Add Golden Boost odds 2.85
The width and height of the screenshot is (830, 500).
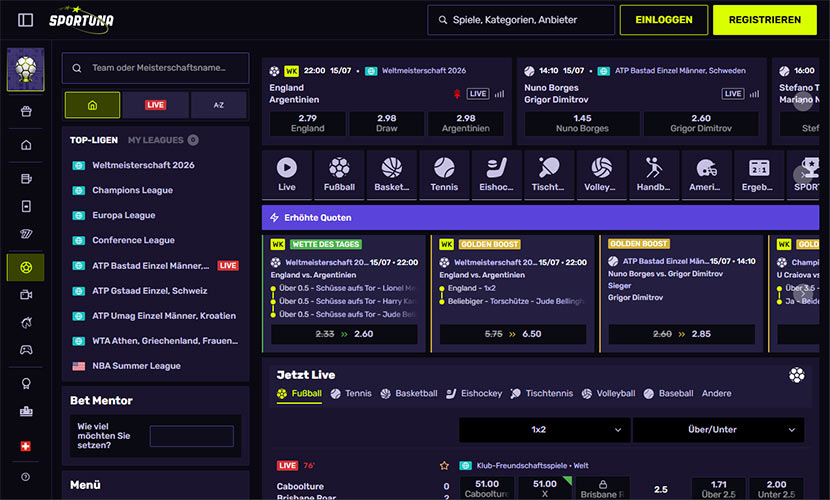click(x=682, y=334)
